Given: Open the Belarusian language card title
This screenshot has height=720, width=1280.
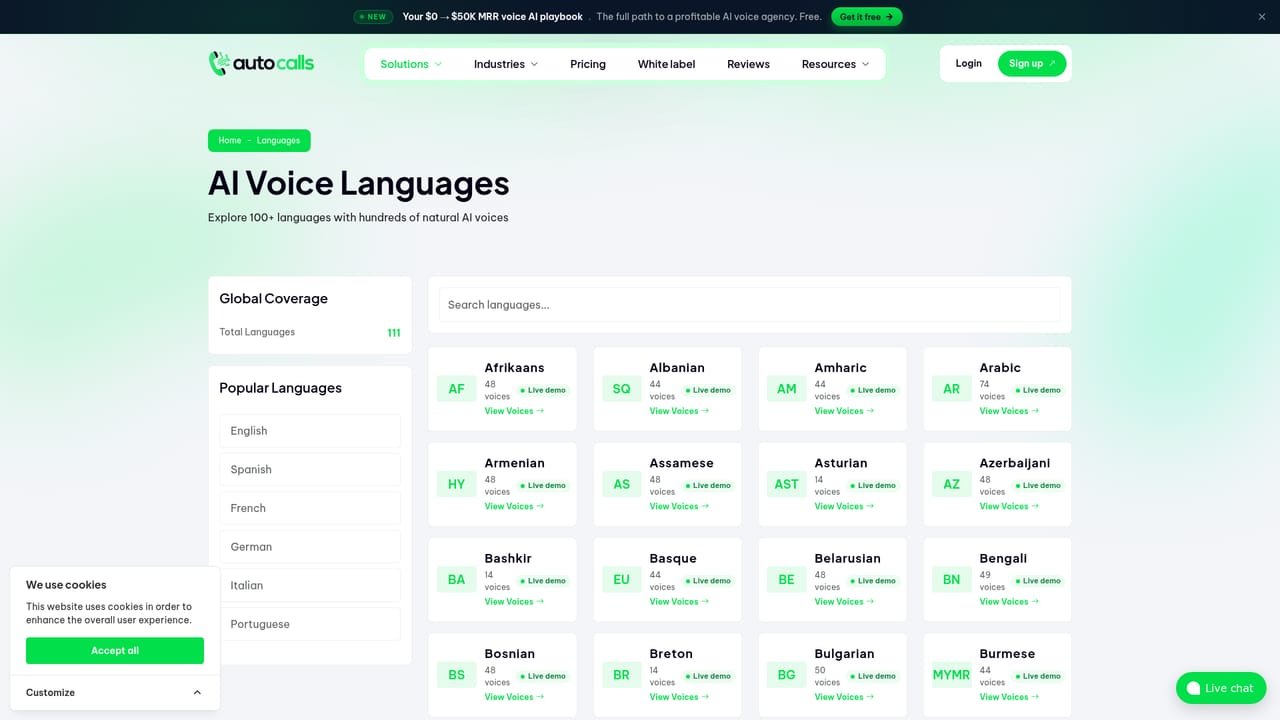Looking at the screenshot, I should [x=848, y=558].
